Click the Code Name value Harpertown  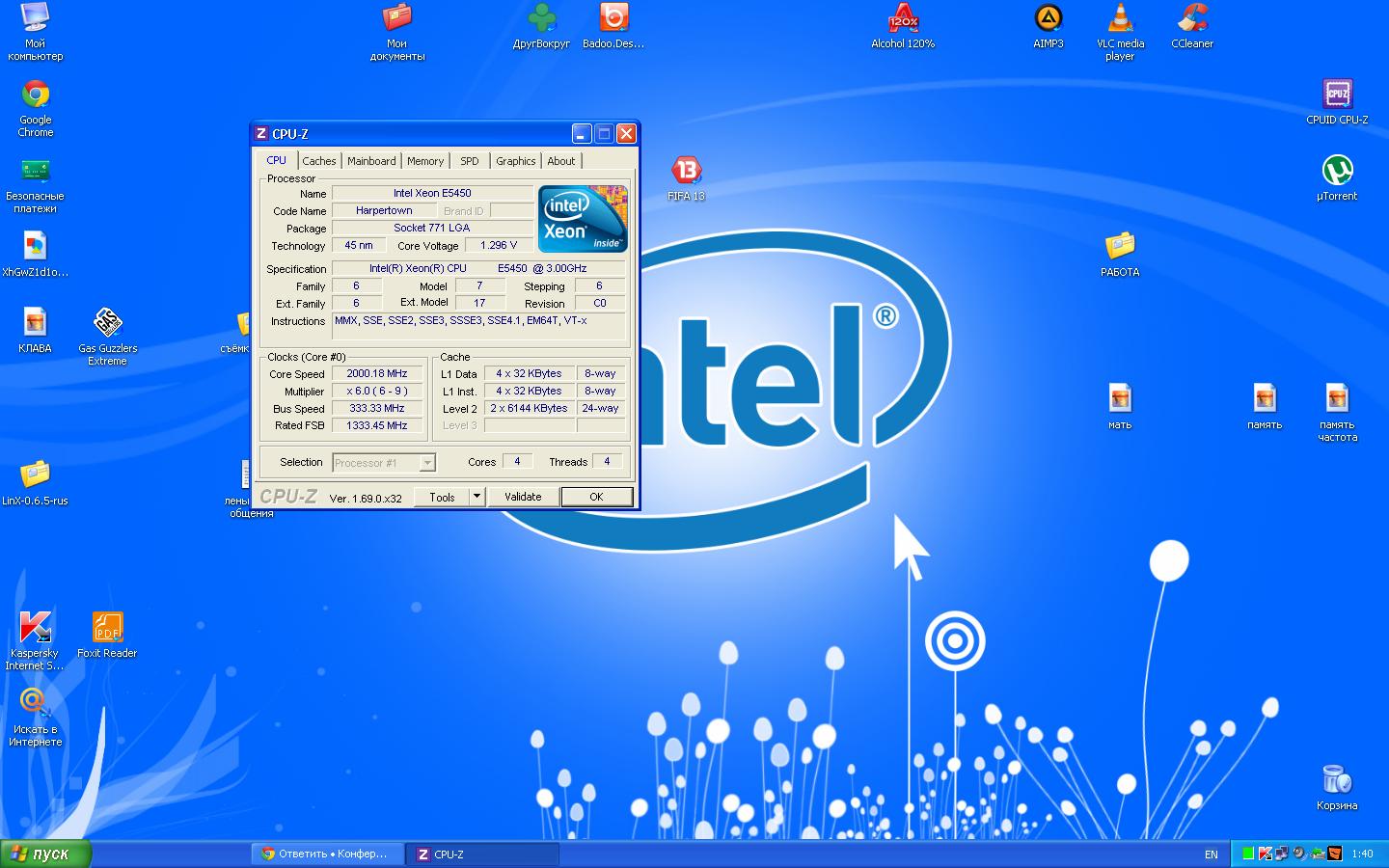point(384,210)
